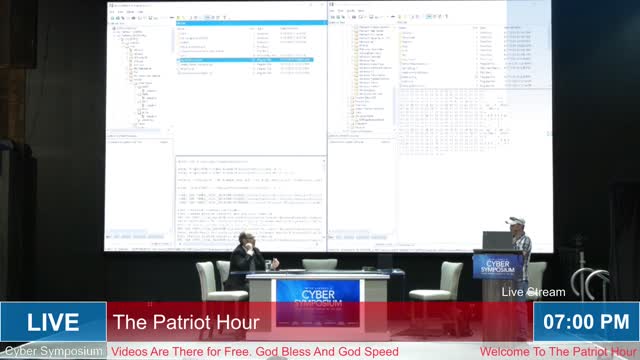Image resolution: width=640 pixels, height=360 pixels.
Task: Click the hex dump pane in right projected window
Action: click(x=454, y=122)
